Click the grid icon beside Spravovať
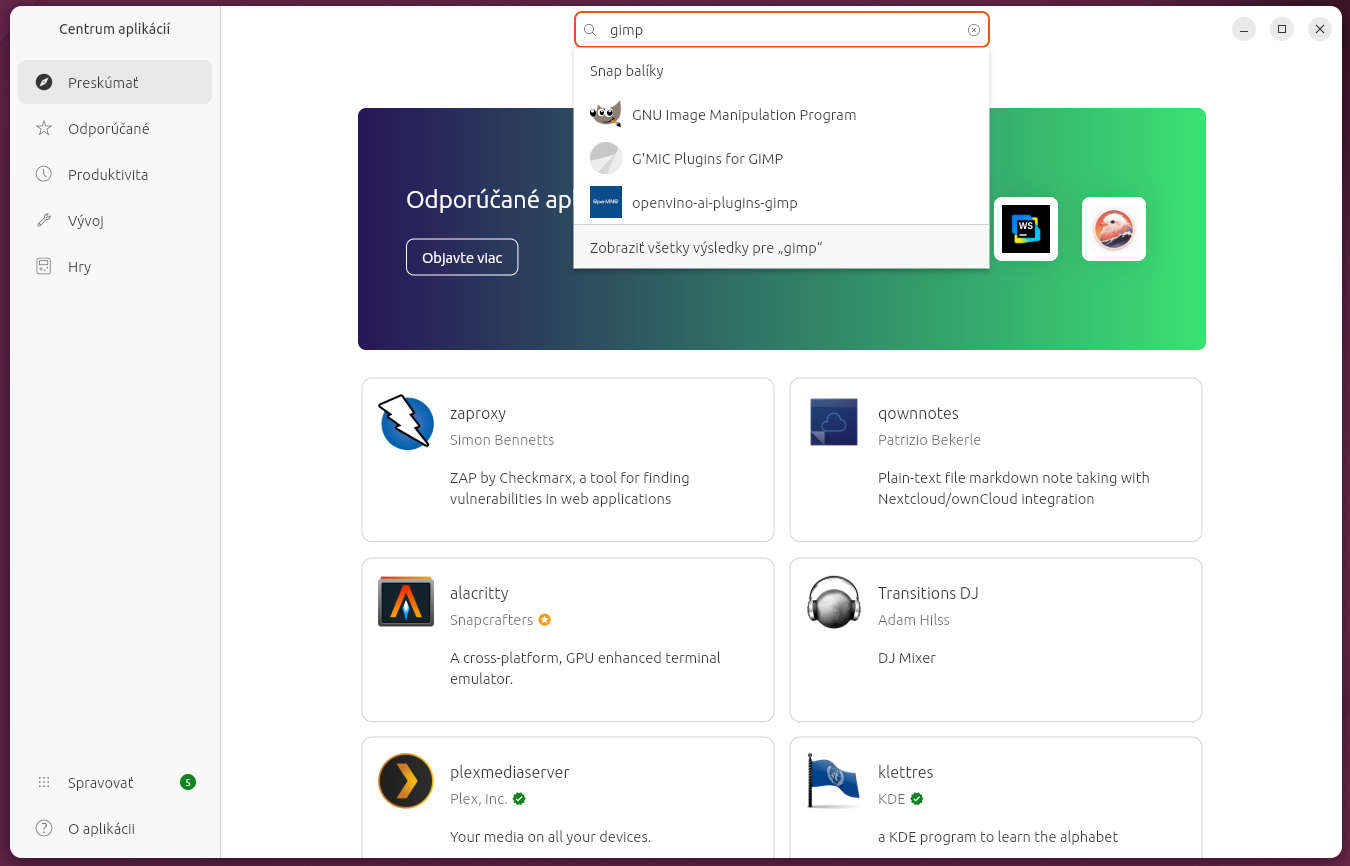Screen dimensions: 1350x866 [x=44, y=782]
